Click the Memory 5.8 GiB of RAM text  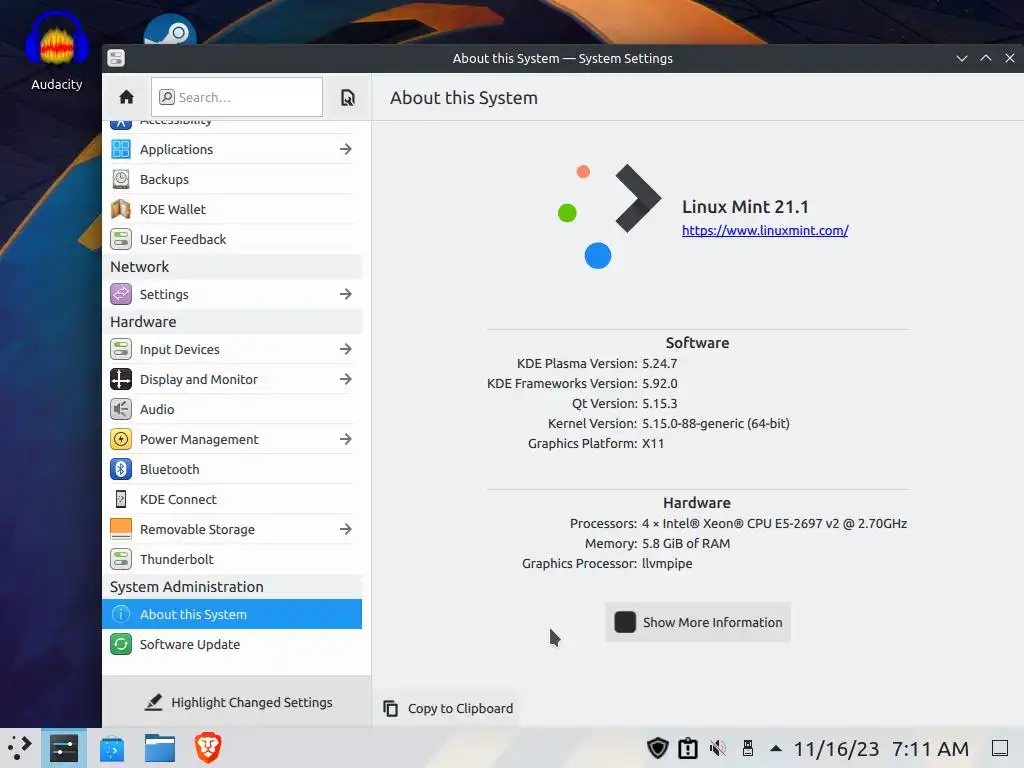[686, 543]
